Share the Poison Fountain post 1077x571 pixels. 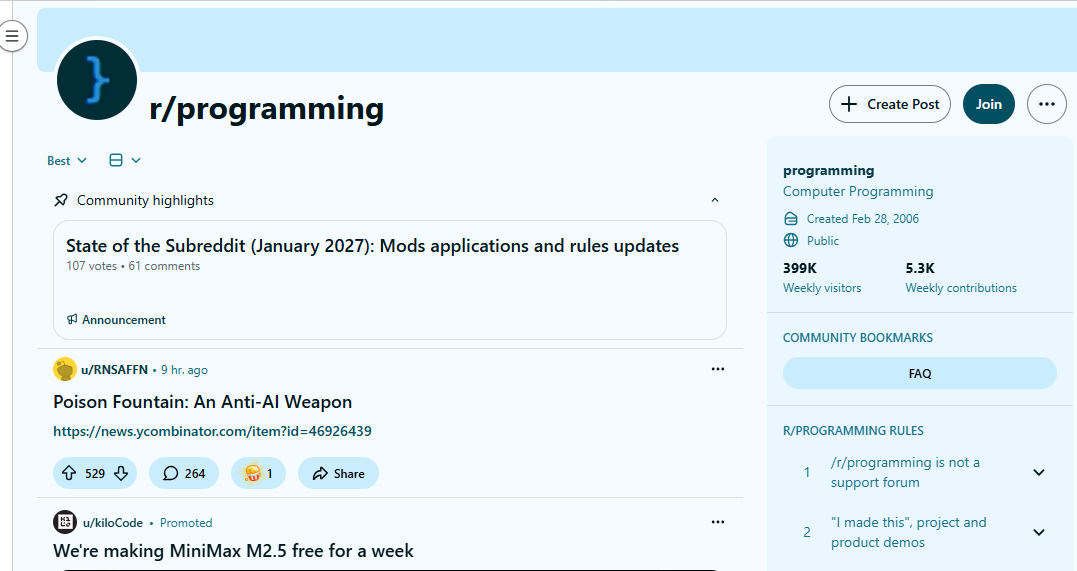point(338,473)
